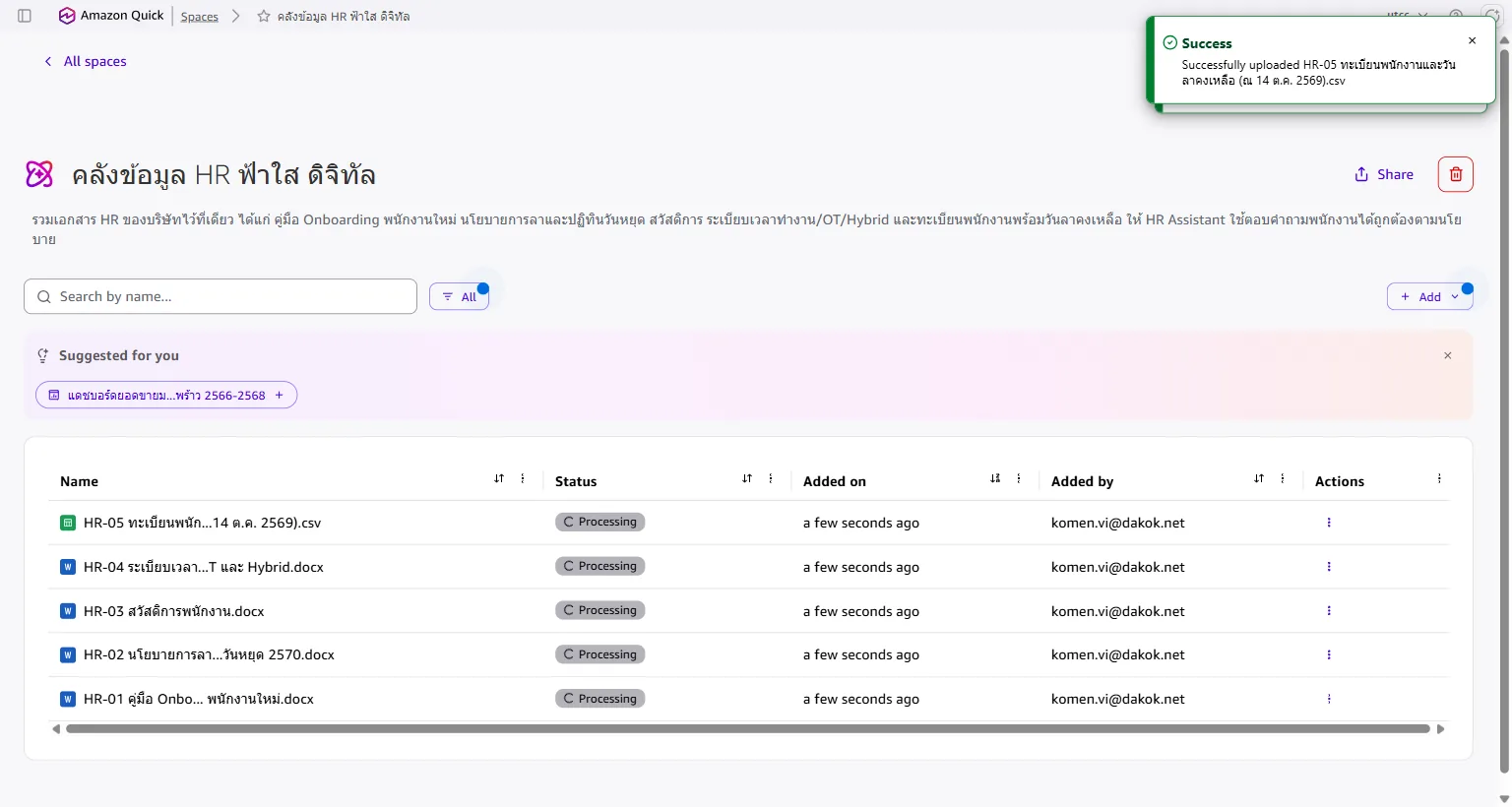
Task: Add the suggested 2566-2568 dashboard chip
Action: pyautogui.click(x=166, y=395)
